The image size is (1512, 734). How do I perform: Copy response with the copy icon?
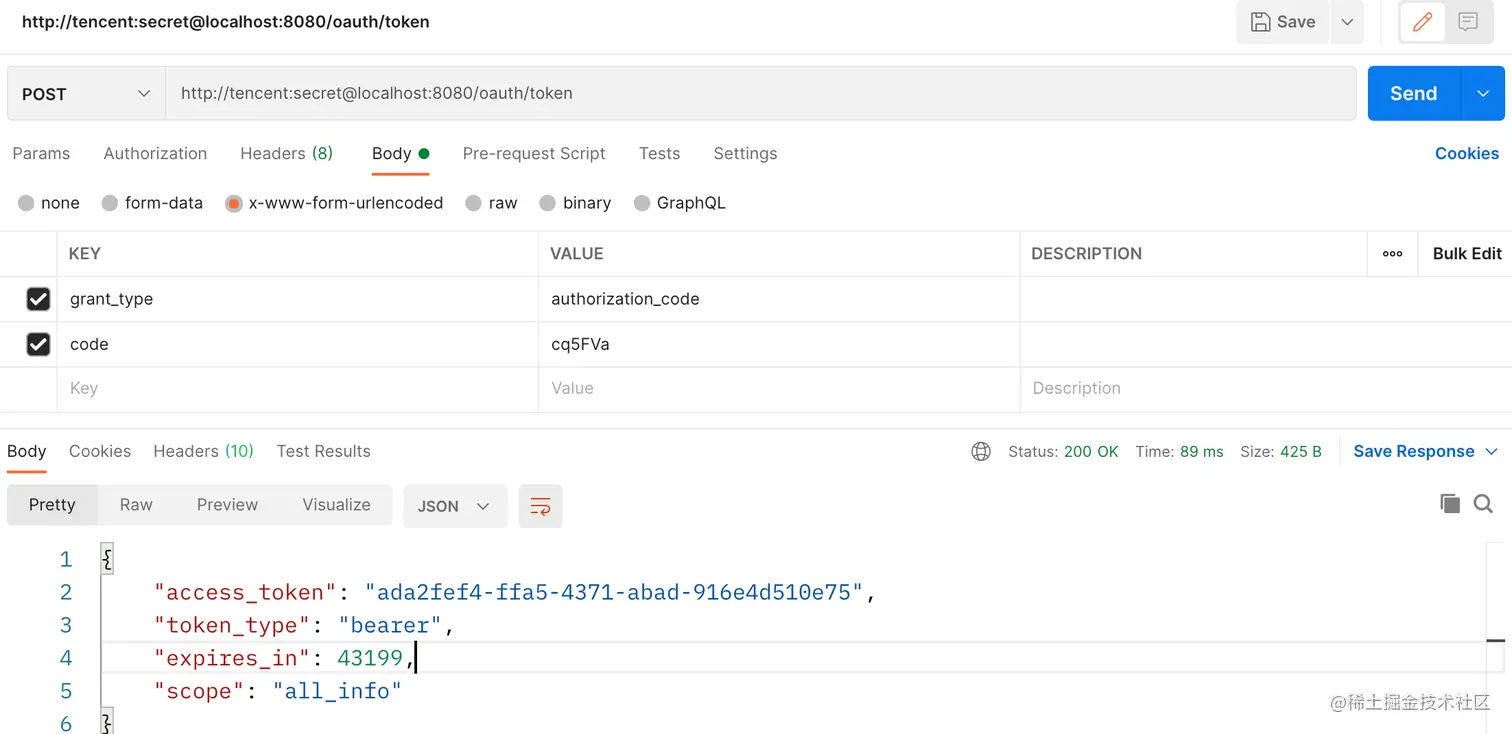1449,503
